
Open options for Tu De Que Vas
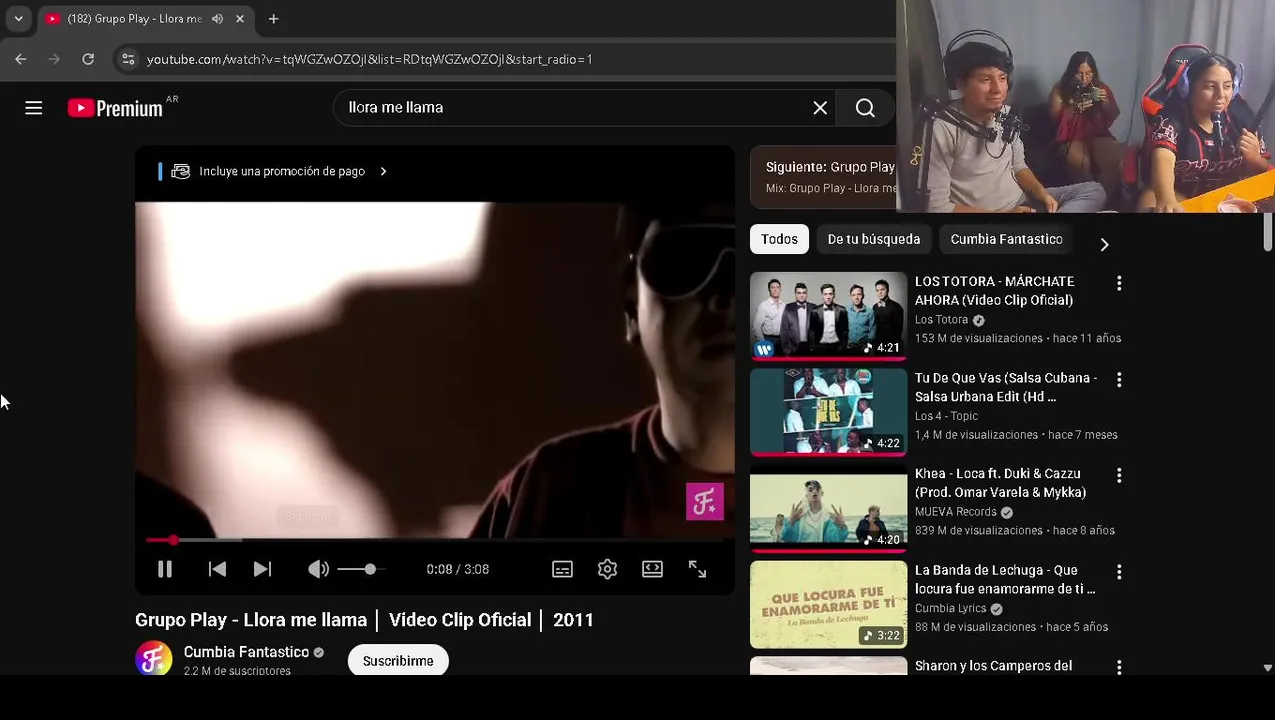[x=1119, y=380]
